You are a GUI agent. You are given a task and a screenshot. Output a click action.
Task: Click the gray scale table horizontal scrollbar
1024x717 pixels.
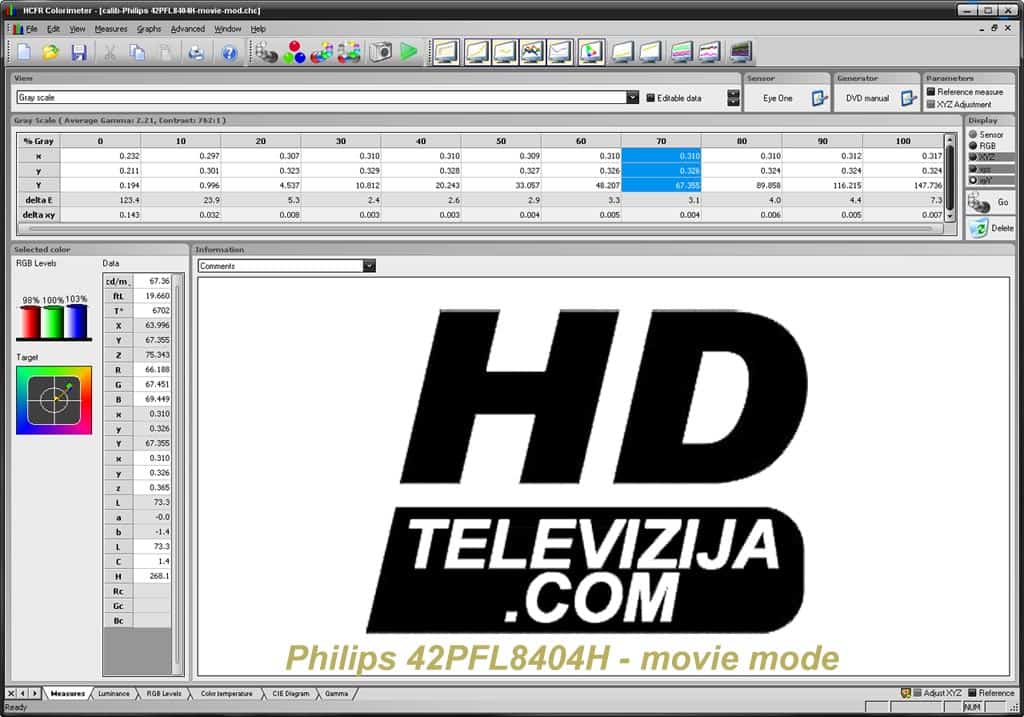click(x=480, y=229)
